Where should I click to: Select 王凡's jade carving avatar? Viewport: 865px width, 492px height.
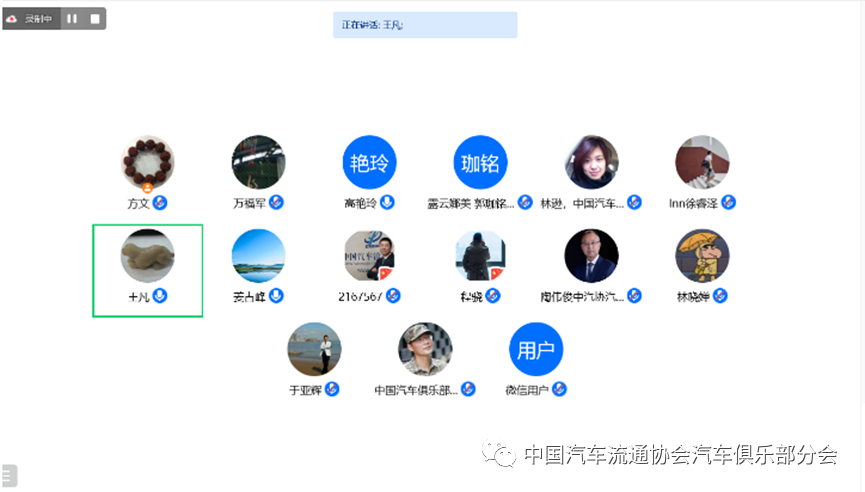(147, 256)
